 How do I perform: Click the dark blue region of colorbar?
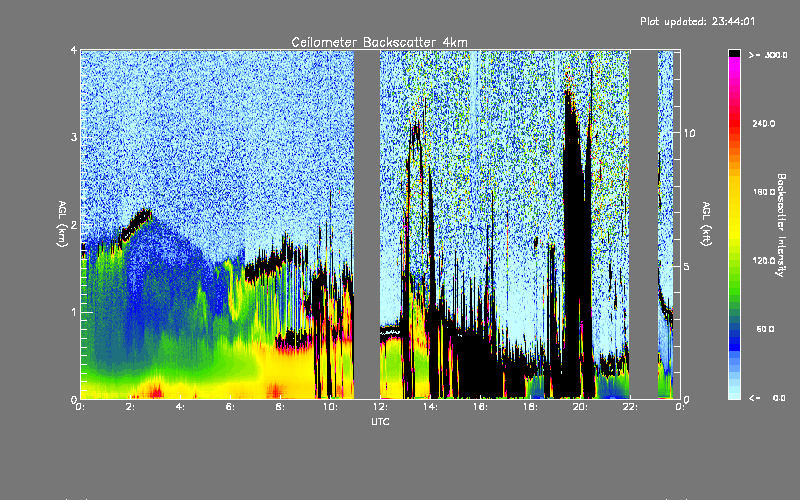734,339
